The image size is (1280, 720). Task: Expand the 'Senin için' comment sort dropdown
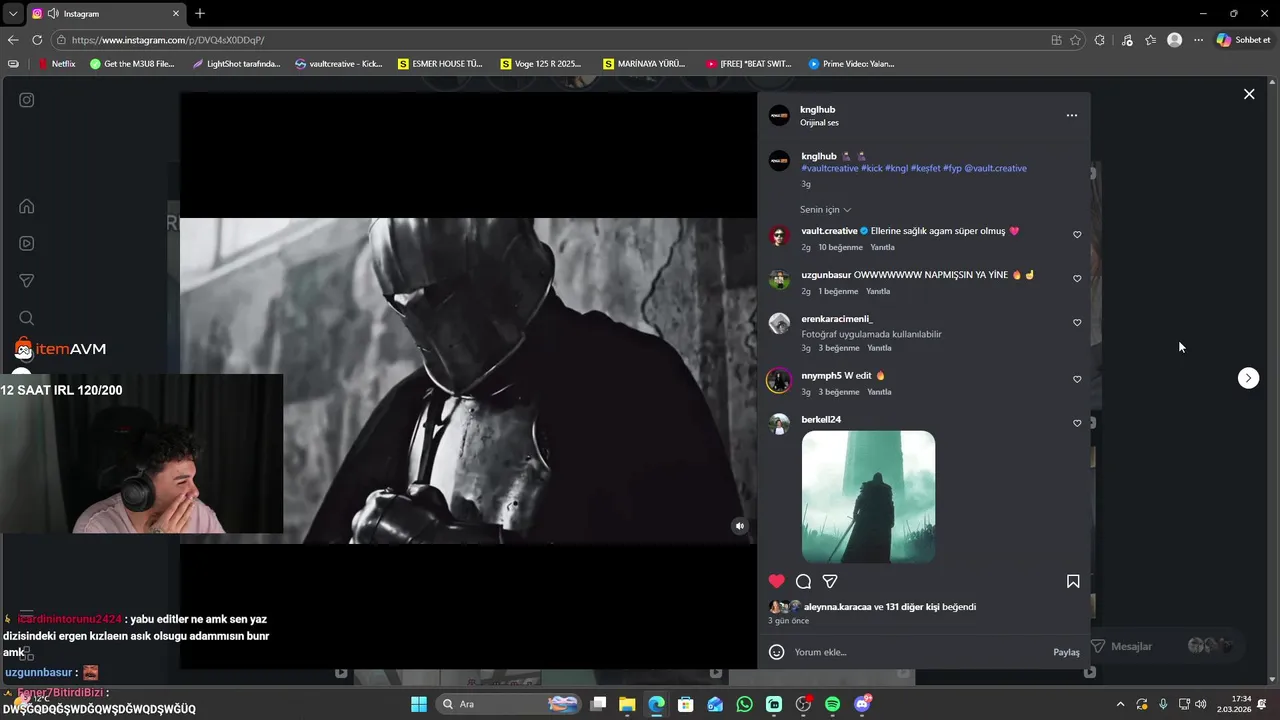tap(825, 210)
